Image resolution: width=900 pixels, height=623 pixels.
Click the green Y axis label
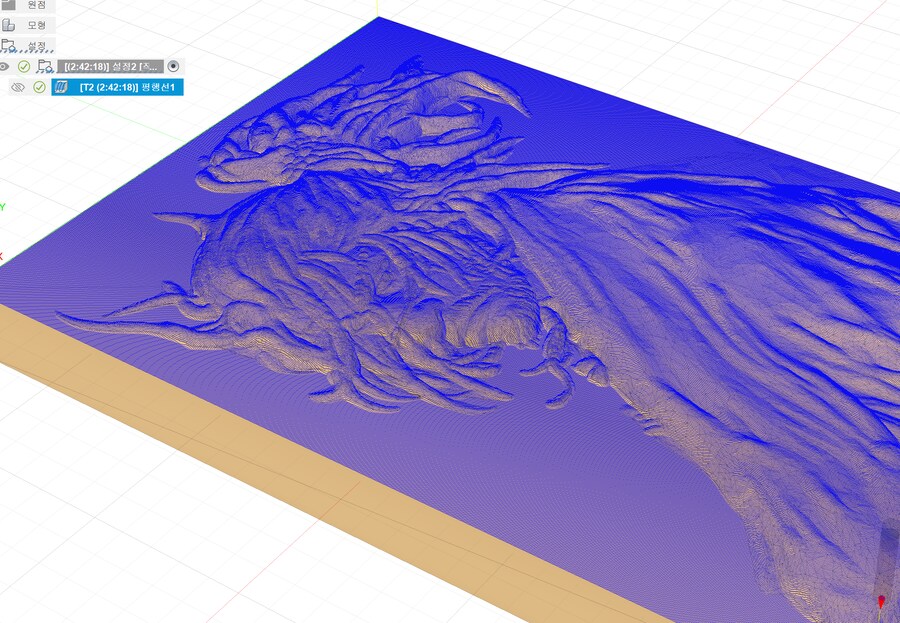click(x=2, y=207)
